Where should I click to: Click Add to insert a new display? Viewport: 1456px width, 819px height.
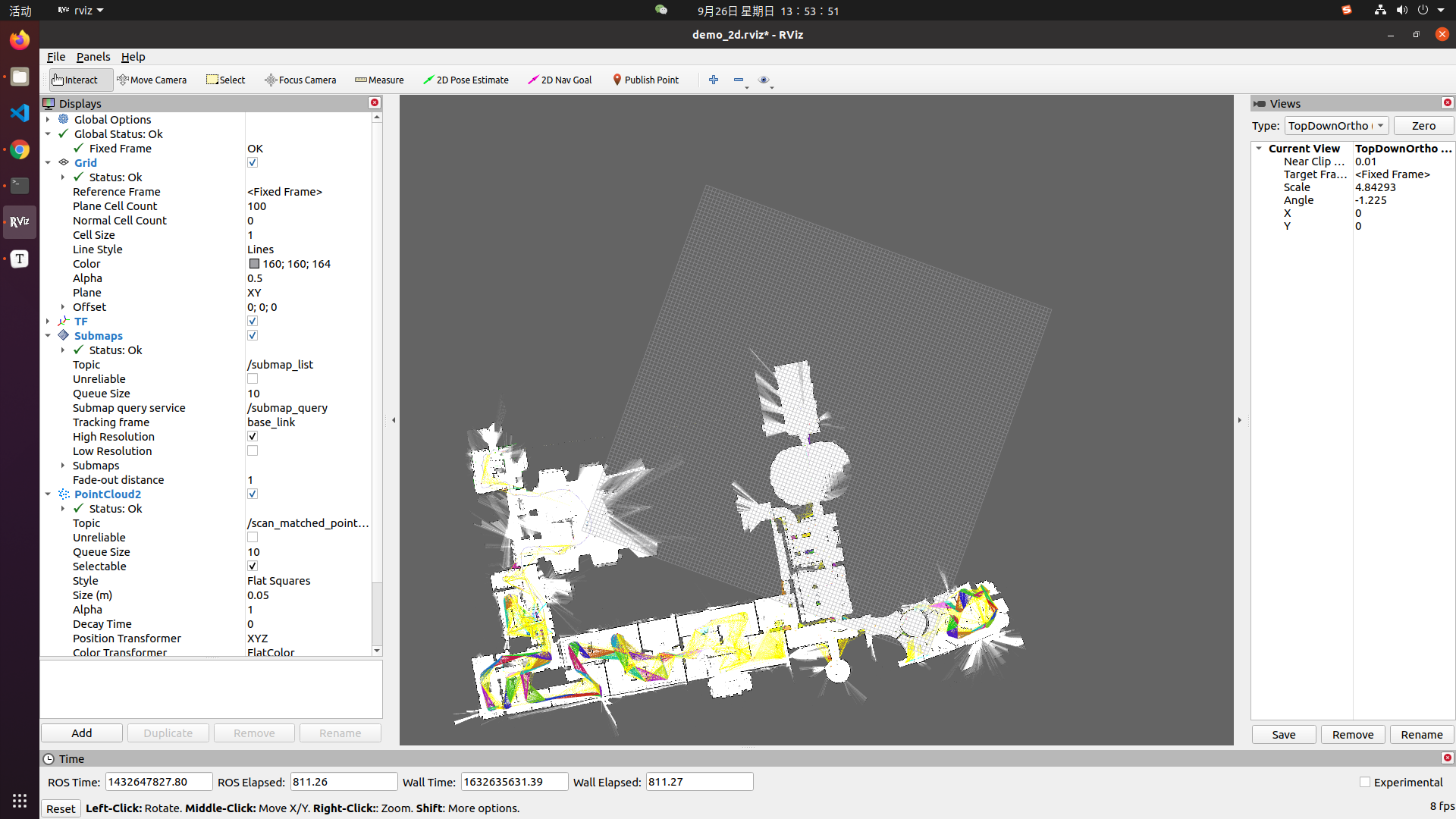coord(81,733)
